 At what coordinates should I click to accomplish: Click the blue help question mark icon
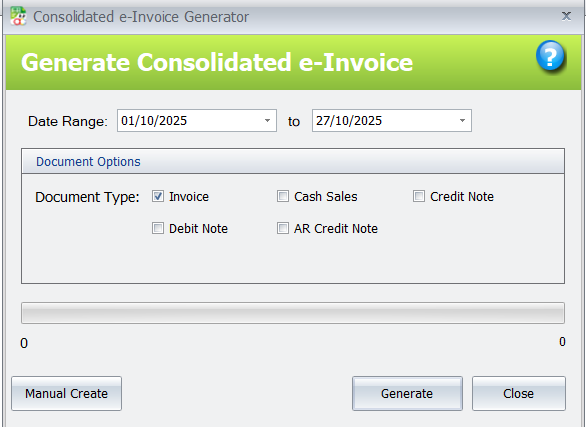(x=550, y=56)
